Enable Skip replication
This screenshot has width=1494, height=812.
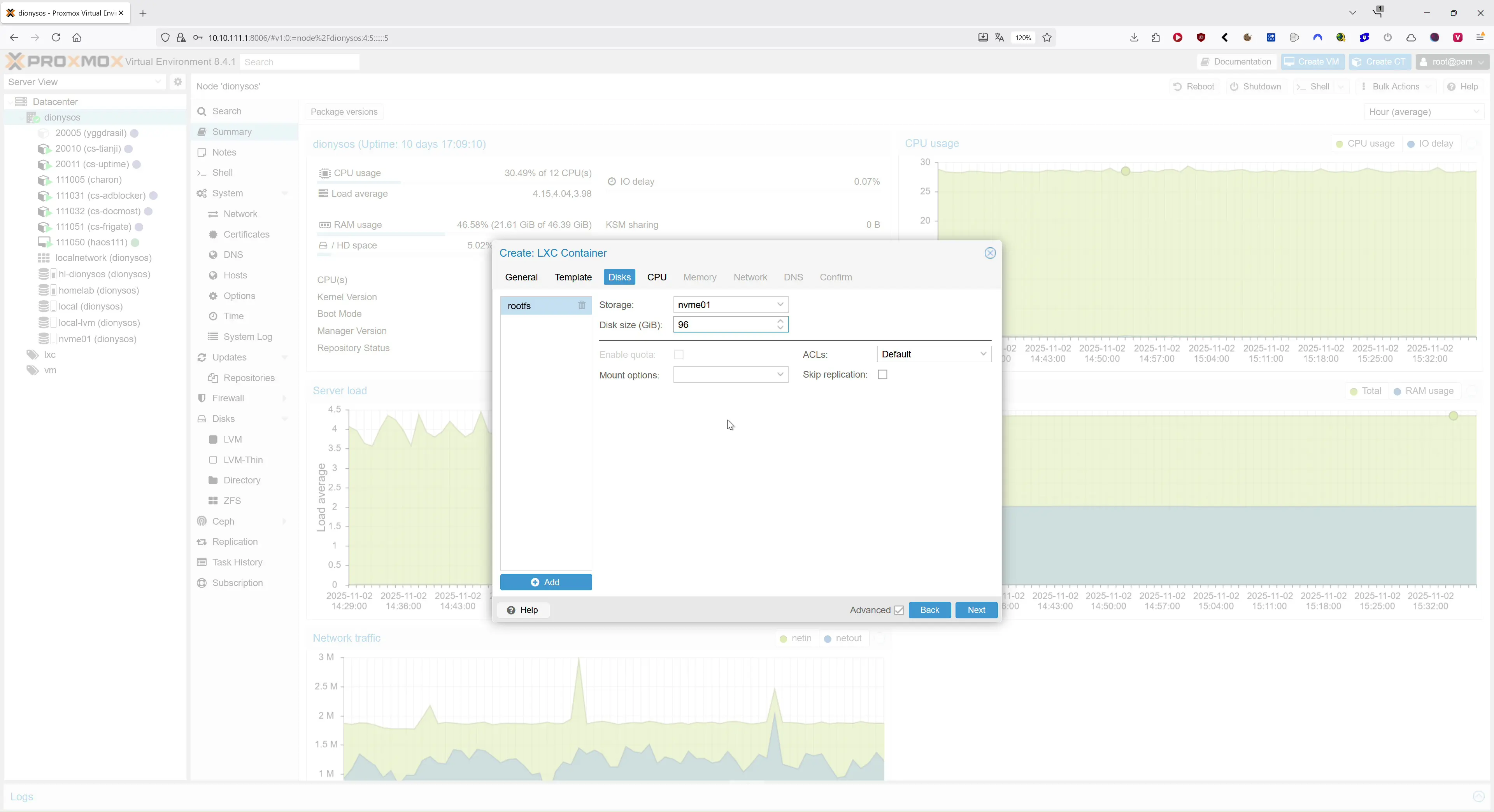[x=882, y=374]
